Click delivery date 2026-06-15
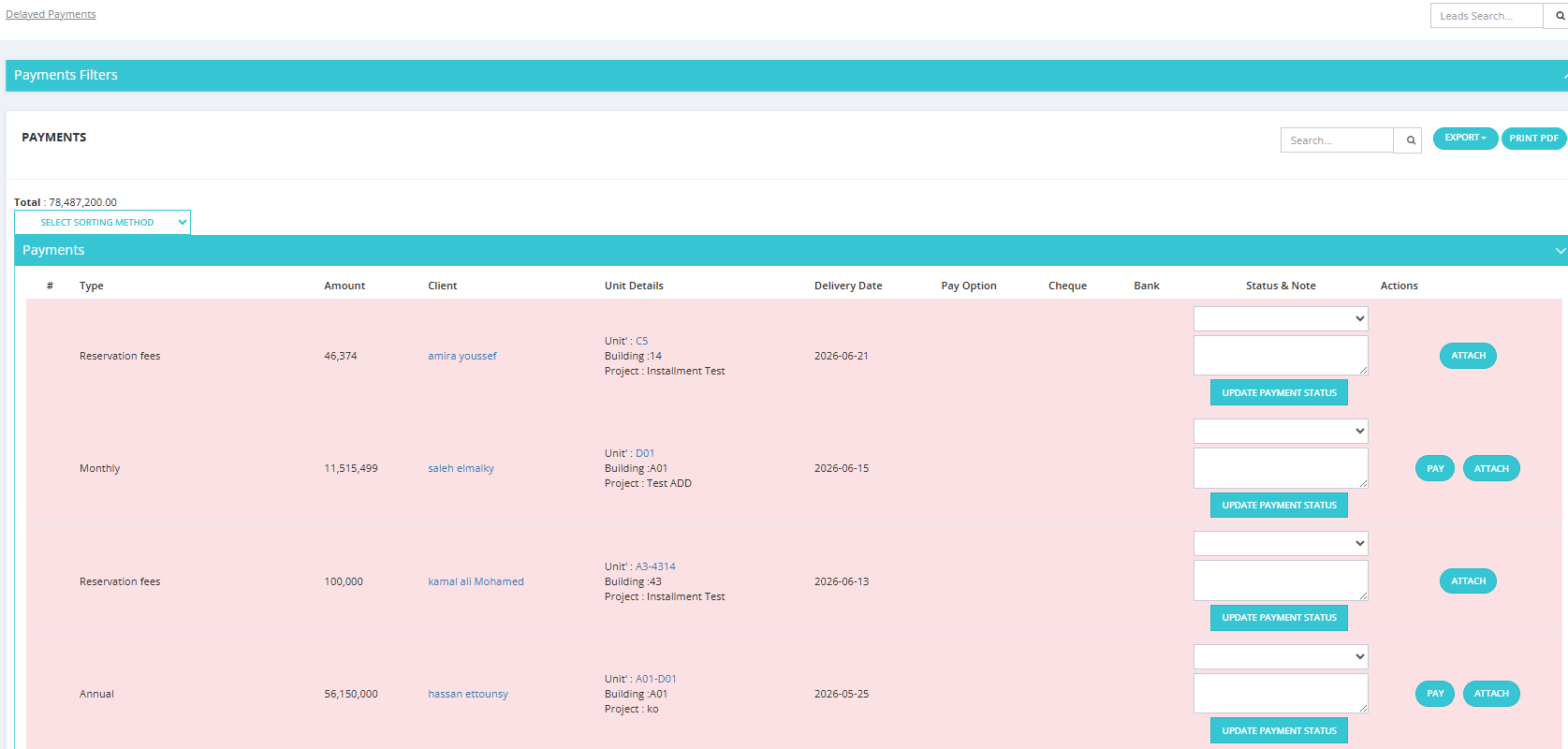1568x749 pixels. (x=842, y=468)
